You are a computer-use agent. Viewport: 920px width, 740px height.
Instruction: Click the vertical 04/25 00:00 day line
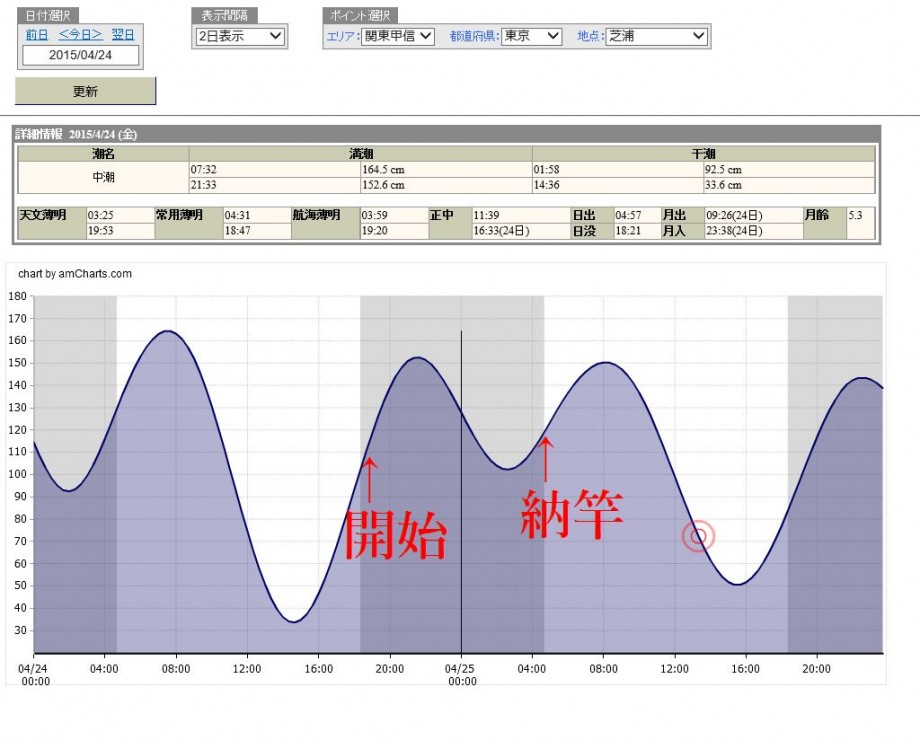pyautogui.click(x=461, y=492)
